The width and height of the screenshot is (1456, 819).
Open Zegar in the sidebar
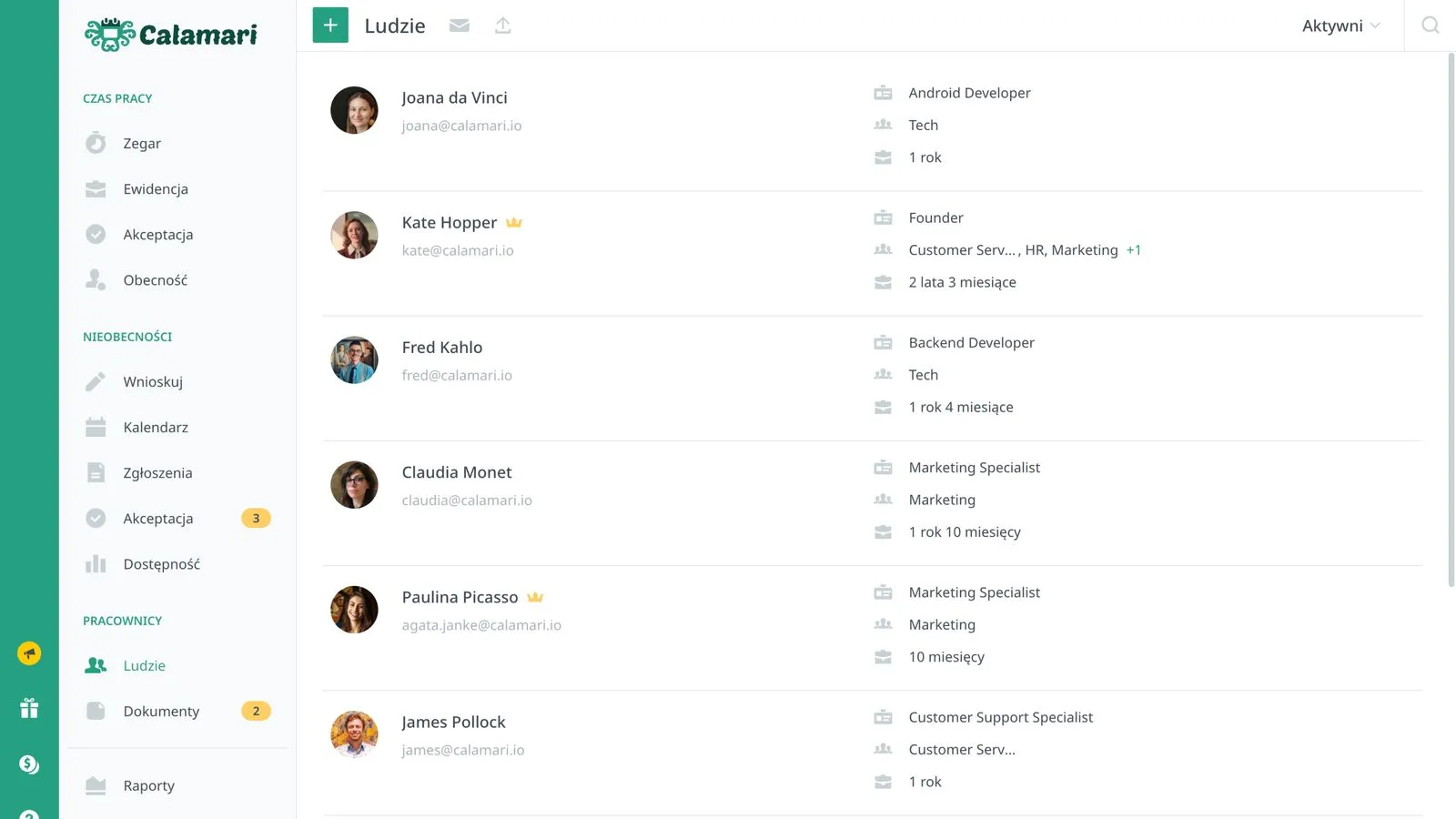click(142, 144)
